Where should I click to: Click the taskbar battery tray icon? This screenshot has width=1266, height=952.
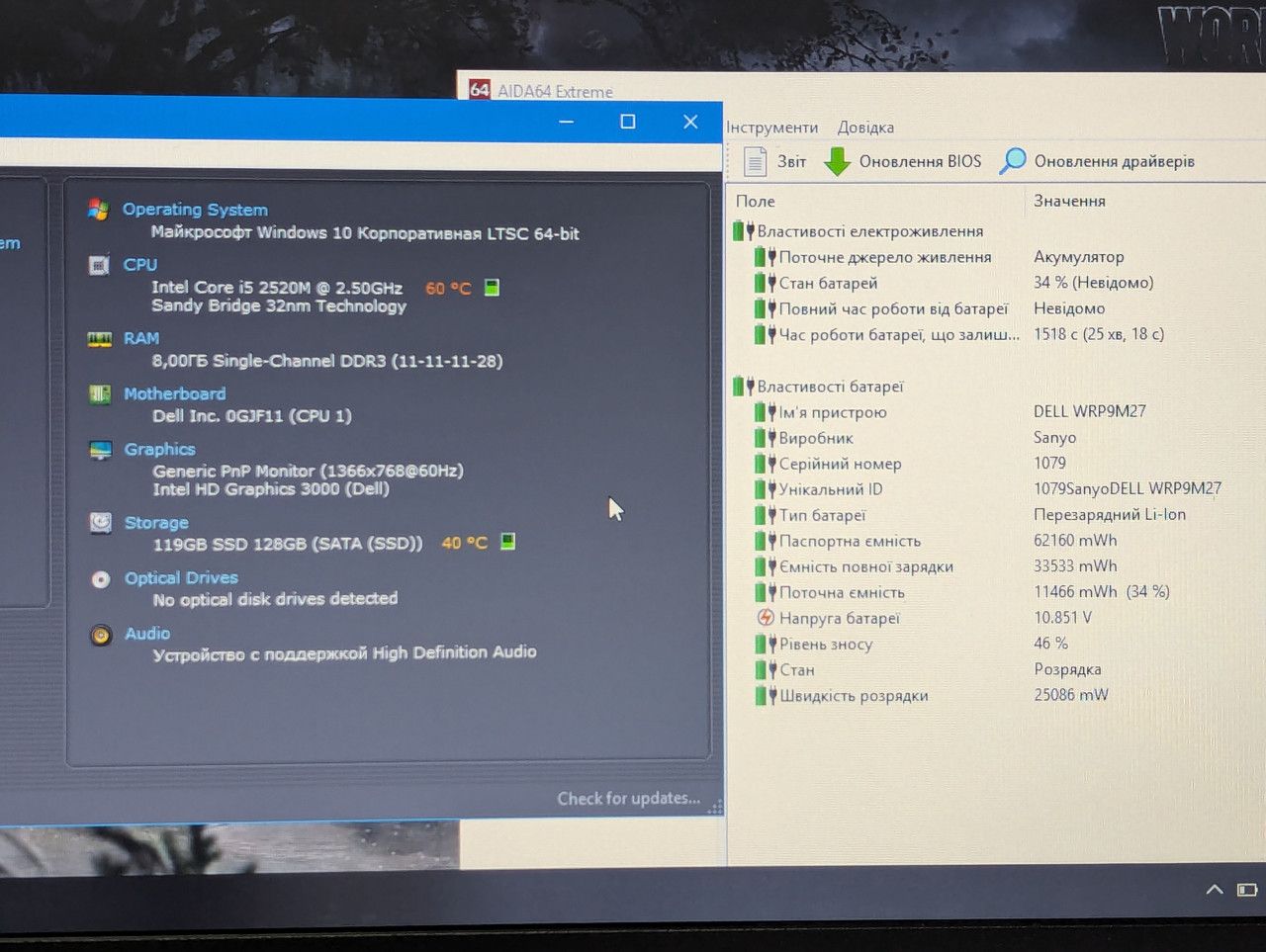coord(1247,890)
